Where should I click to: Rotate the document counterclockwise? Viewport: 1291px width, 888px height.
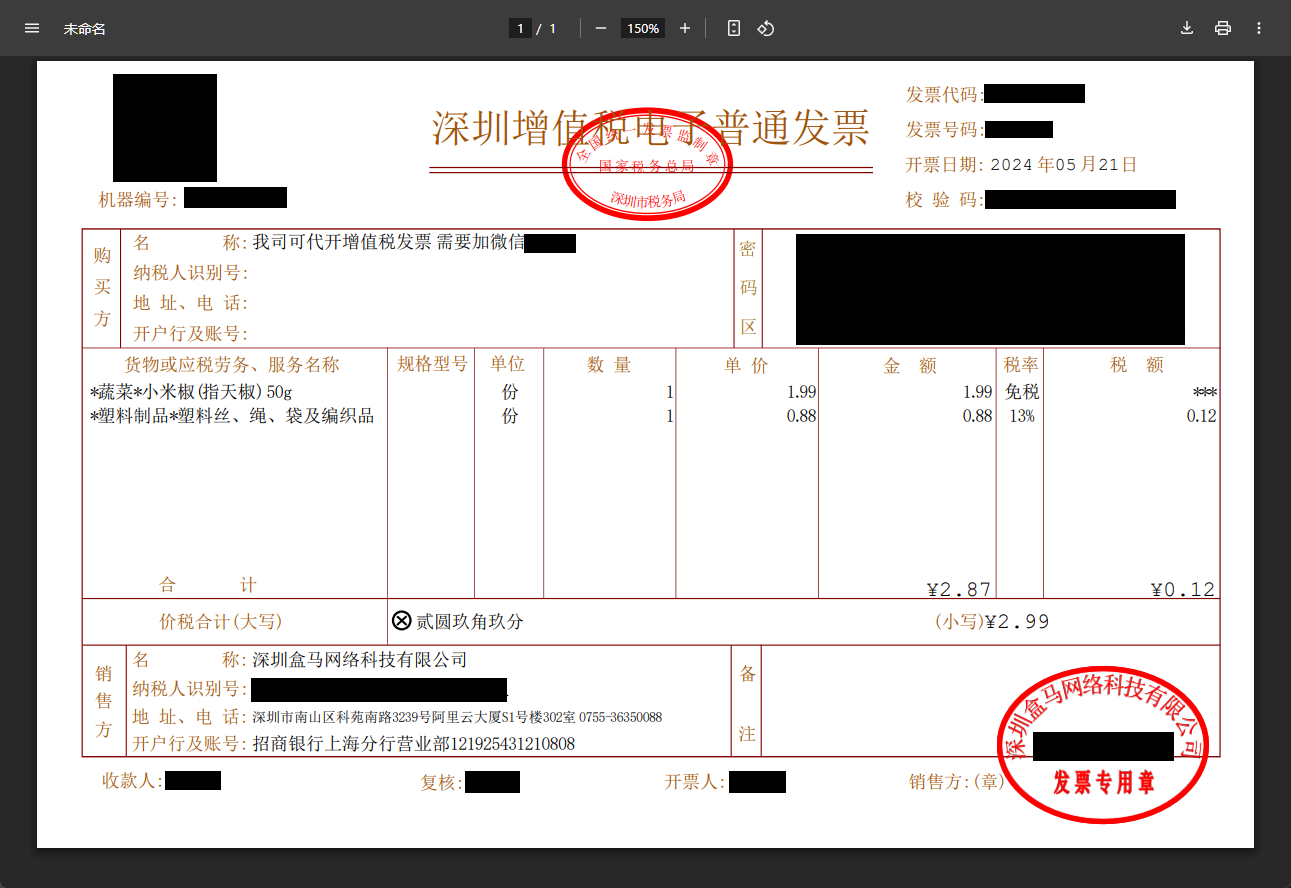tap(766, 28)
